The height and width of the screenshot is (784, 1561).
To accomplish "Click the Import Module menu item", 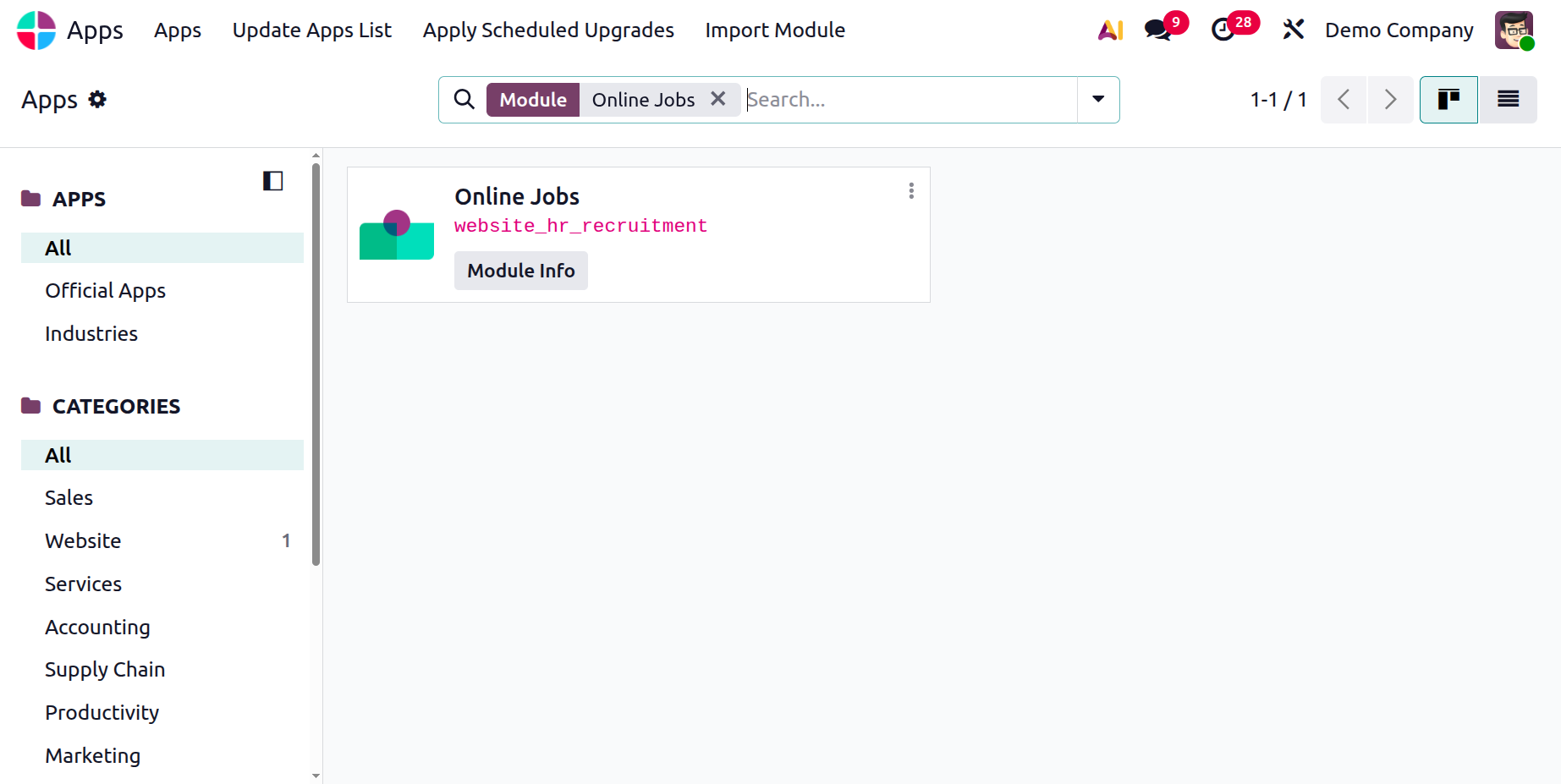I will pyautogui.click(x=774, y=30).
